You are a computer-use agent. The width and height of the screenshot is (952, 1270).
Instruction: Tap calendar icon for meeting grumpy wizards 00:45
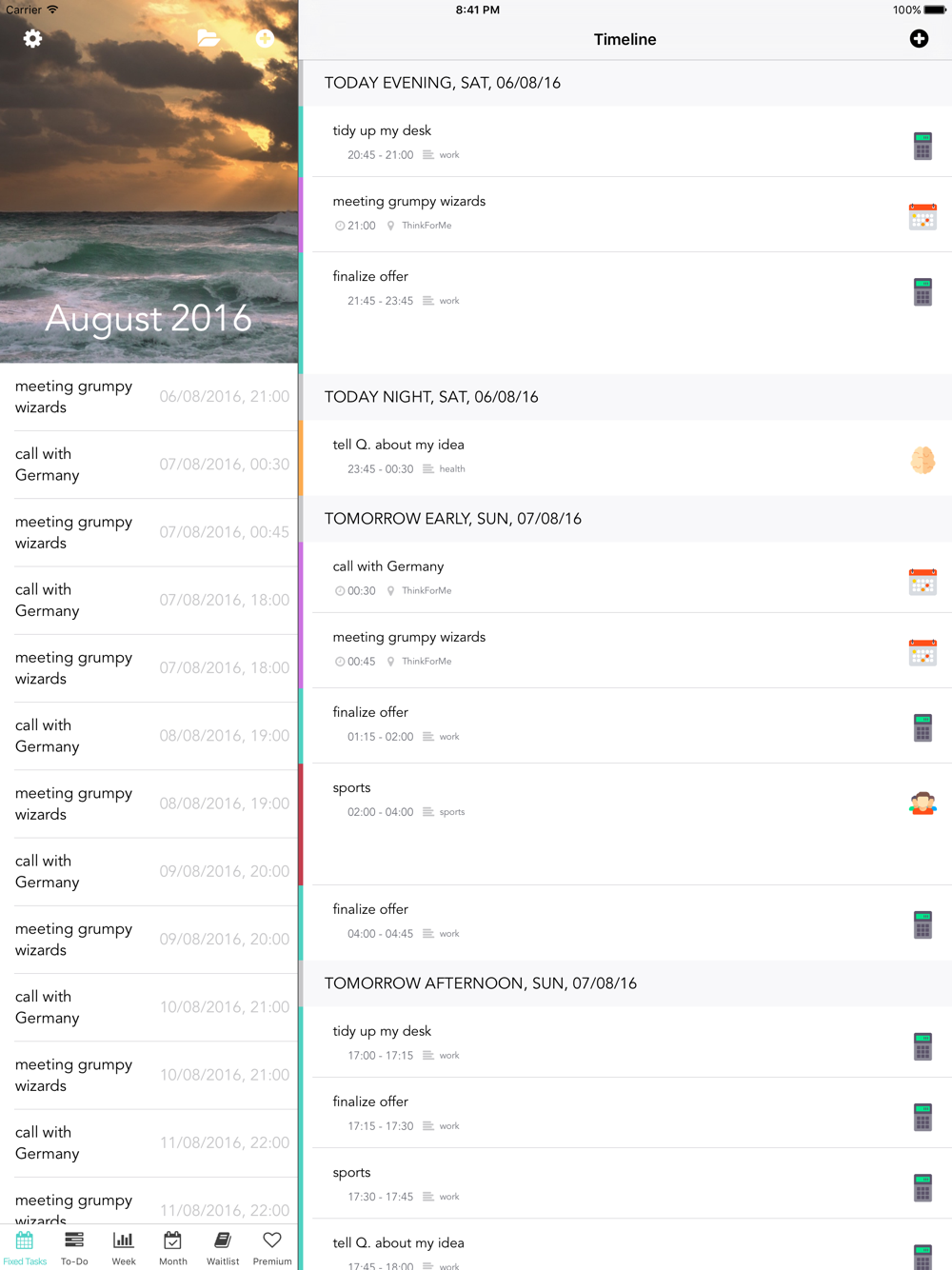[x=922, y=652]
